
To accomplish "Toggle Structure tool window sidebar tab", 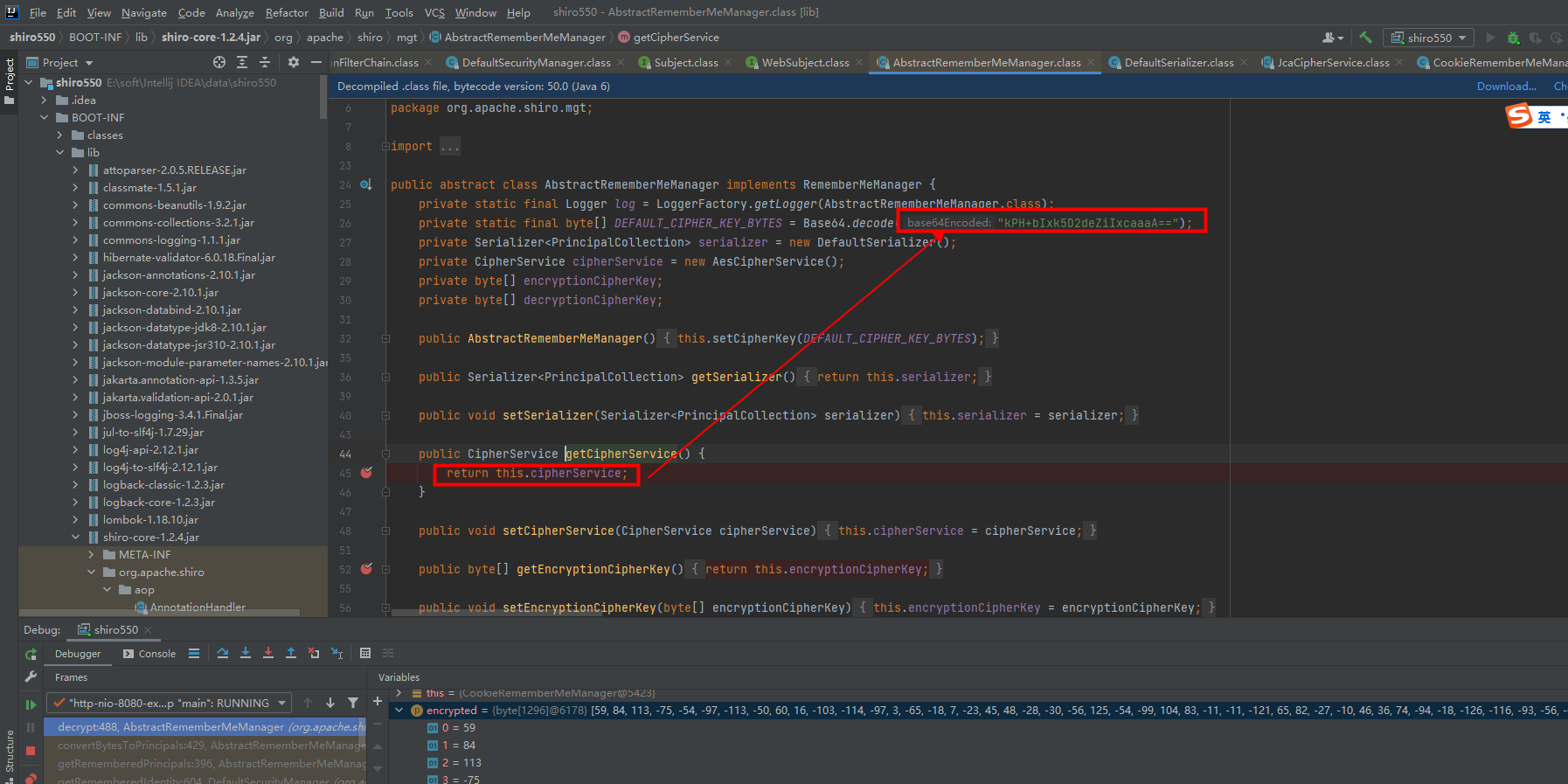I will pos(10,756).
